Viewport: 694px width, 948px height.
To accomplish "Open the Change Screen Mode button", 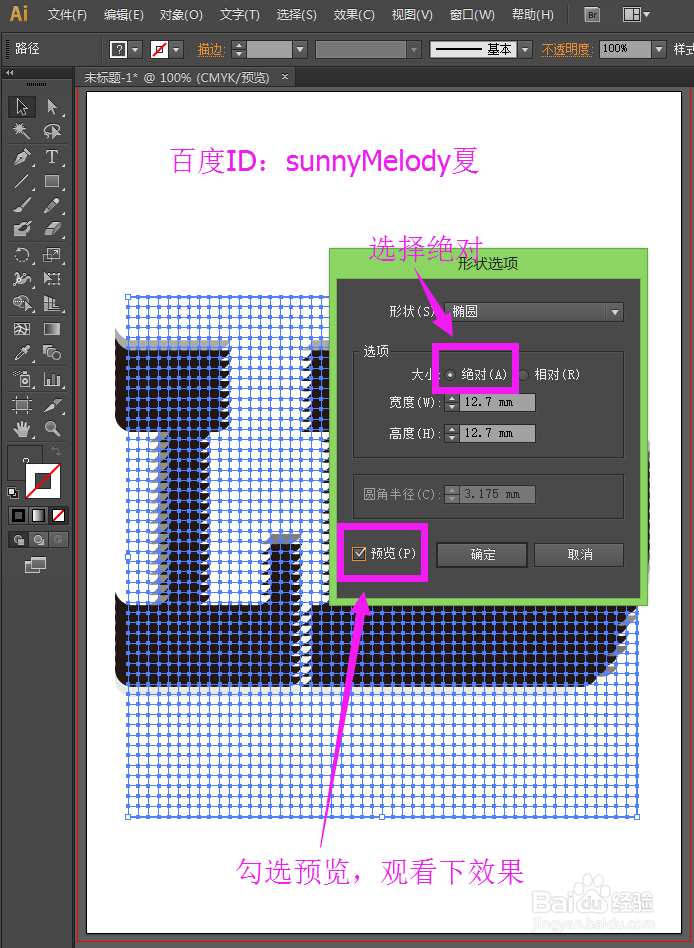I will click(x=35, y=565).
